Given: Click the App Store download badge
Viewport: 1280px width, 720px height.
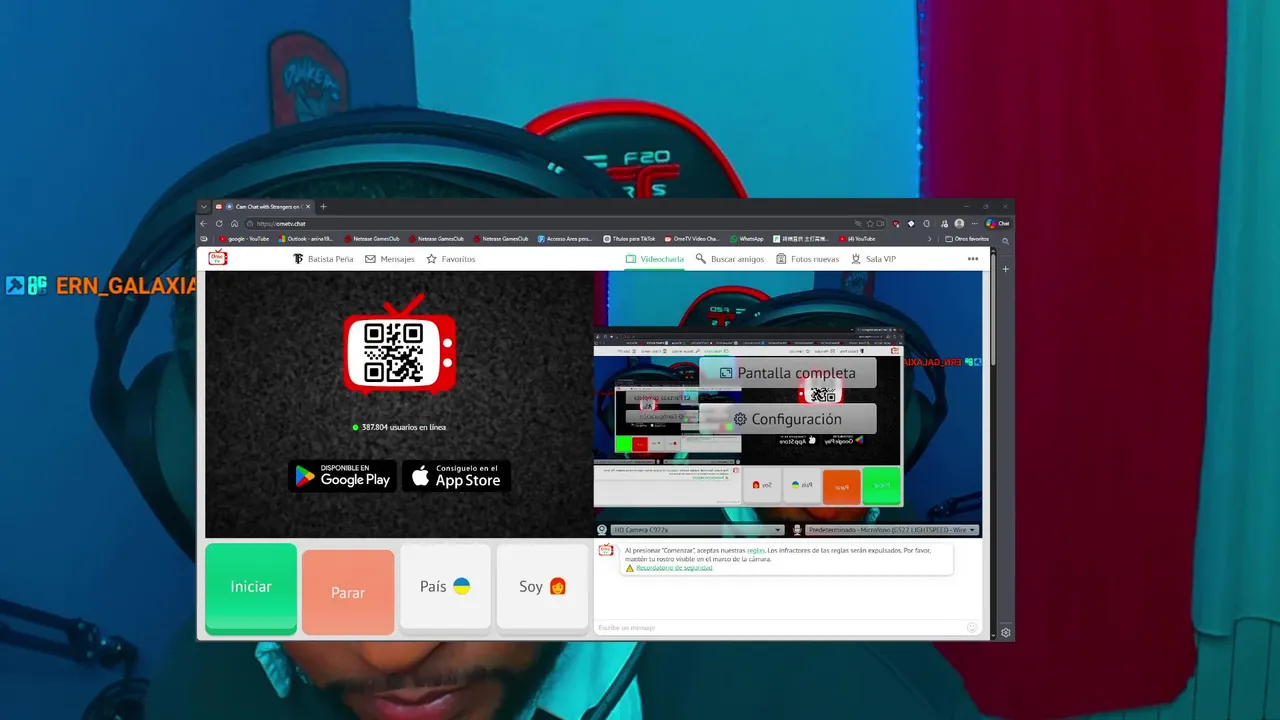Looking at the screenshot, I should [x=456, y=476].
